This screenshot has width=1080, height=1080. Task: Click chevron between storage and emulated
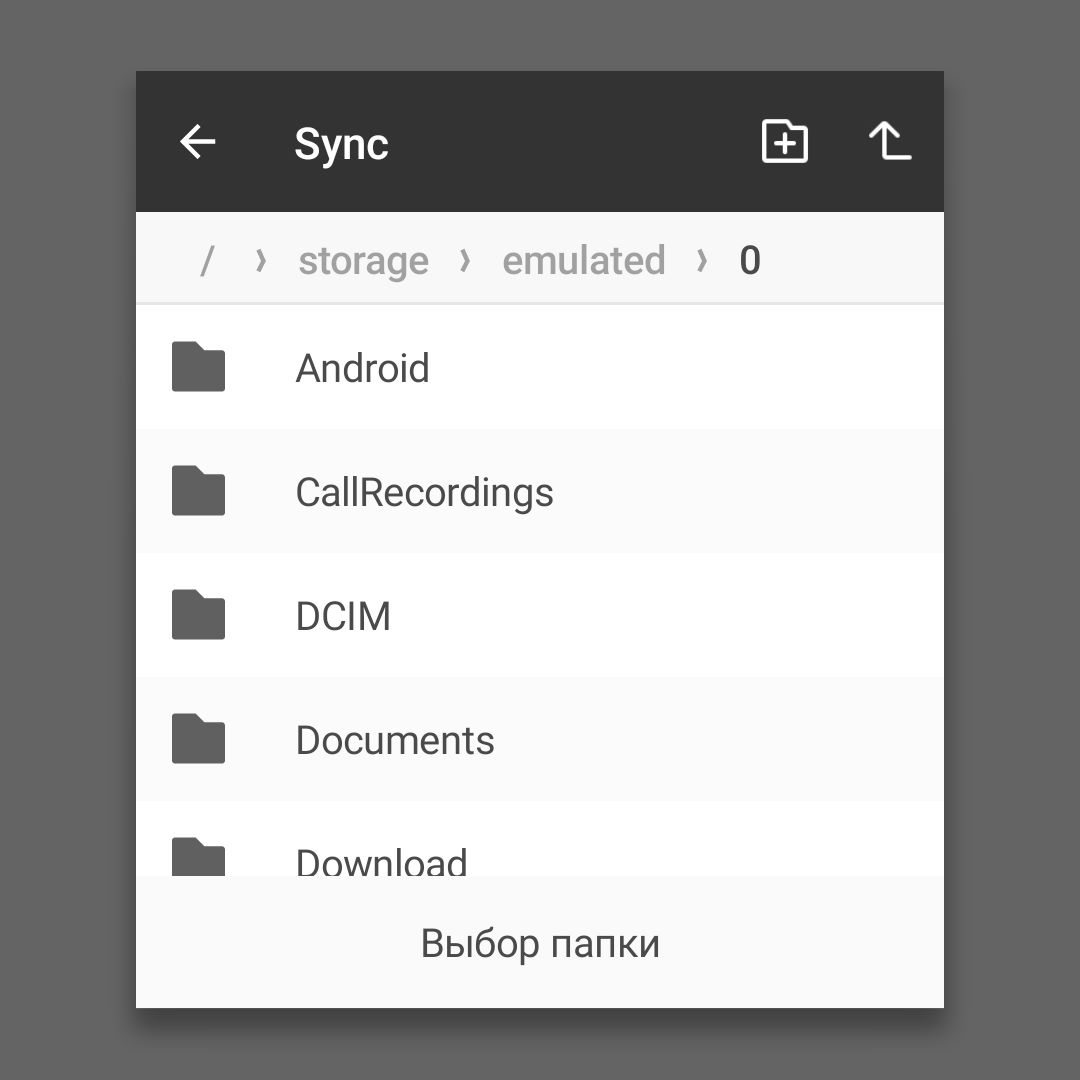coord(465,260)
